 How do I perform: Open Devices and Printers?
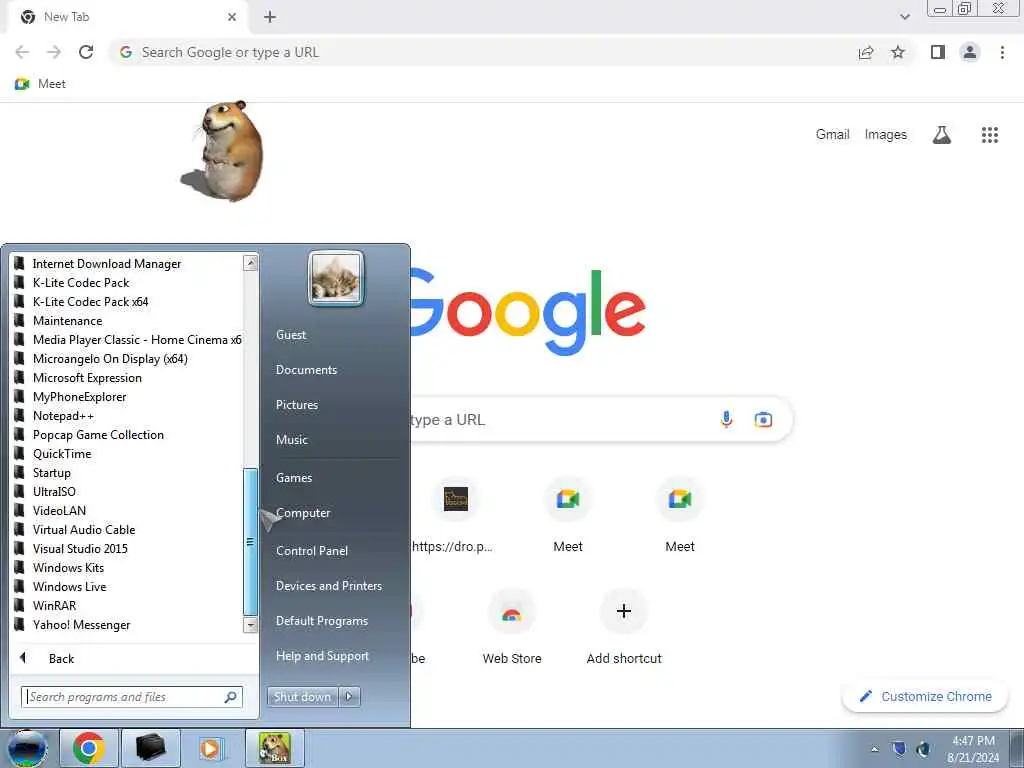(x=329, y=586)
